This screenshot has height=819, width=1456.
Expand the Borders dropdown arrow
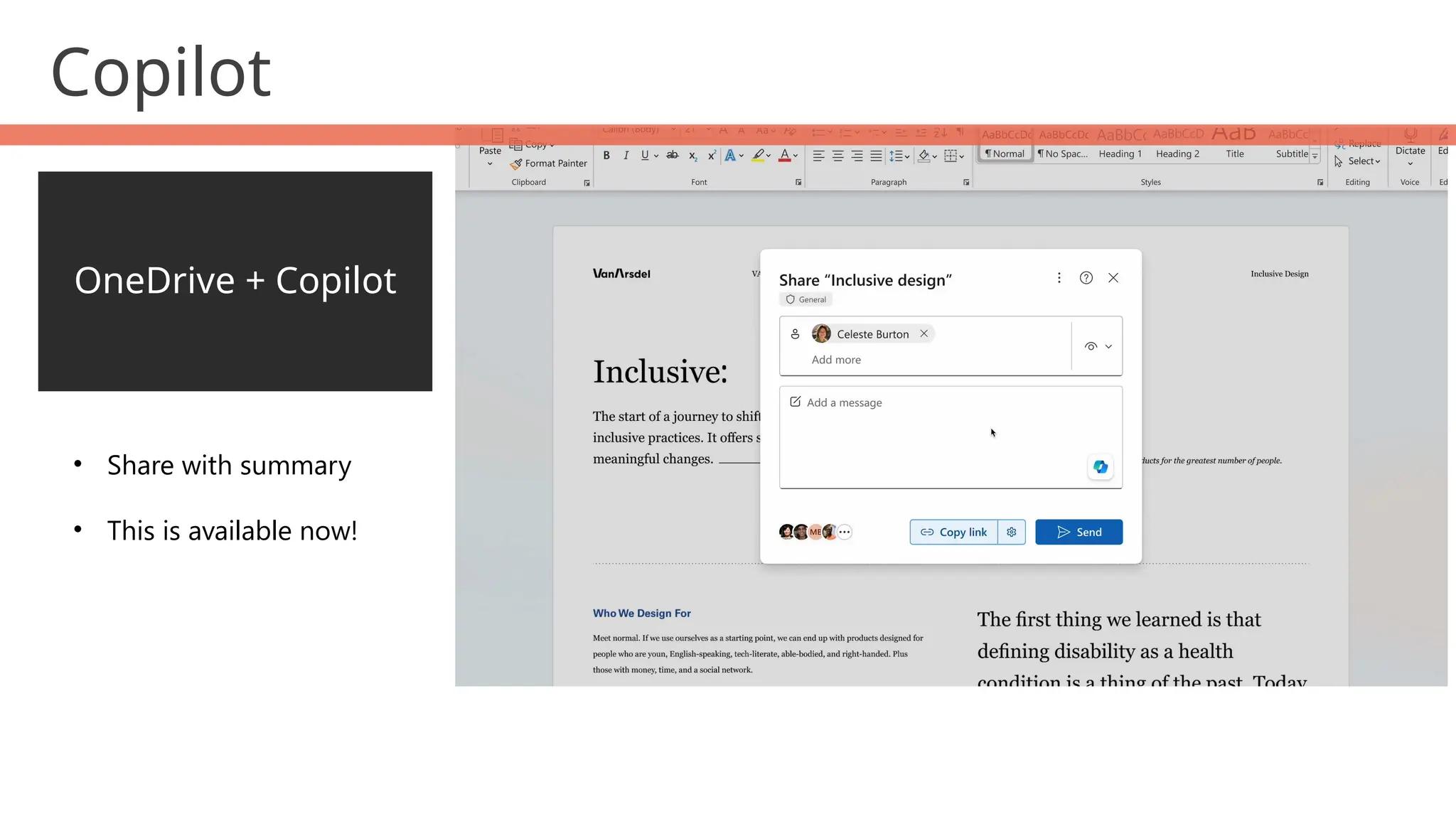[x=962, y=156]
